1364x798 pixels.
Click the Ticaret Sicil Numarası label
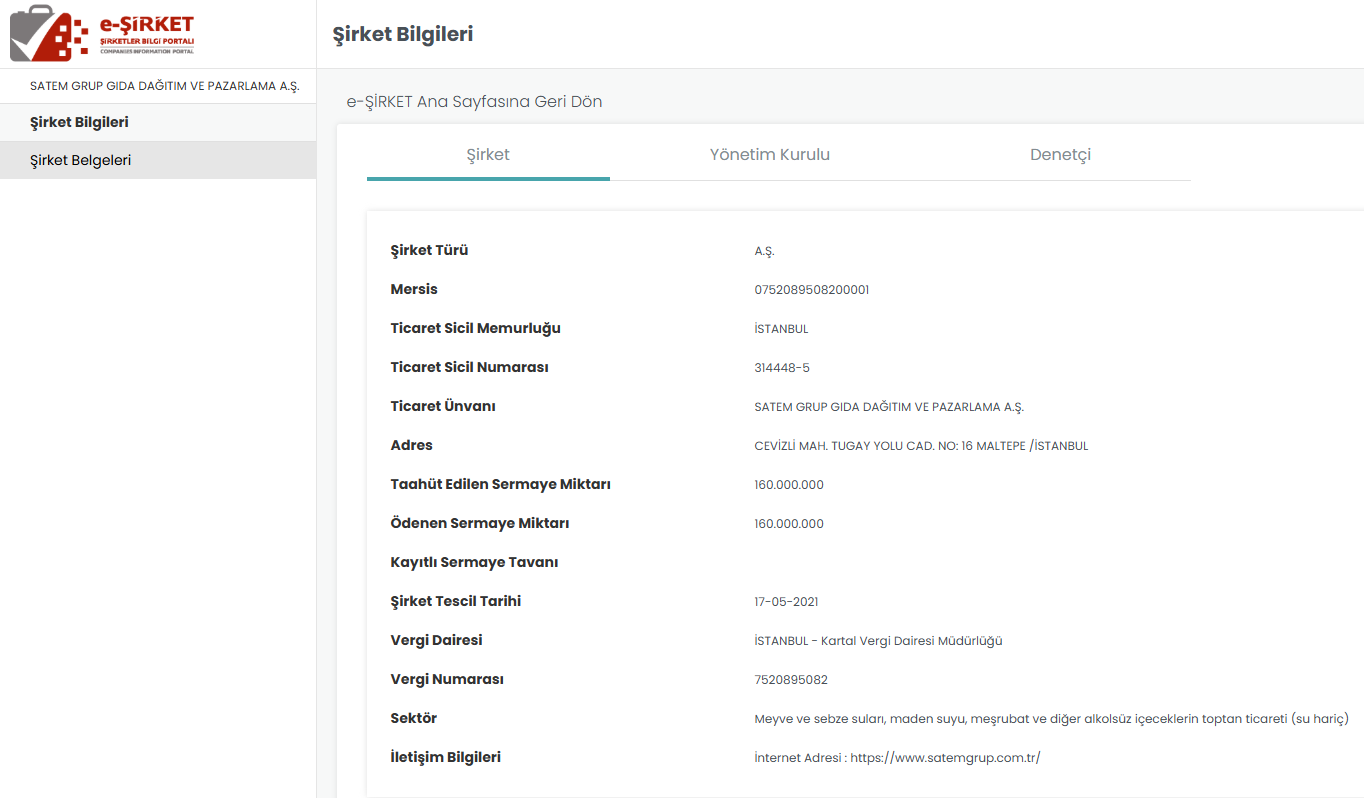(469, 367)
